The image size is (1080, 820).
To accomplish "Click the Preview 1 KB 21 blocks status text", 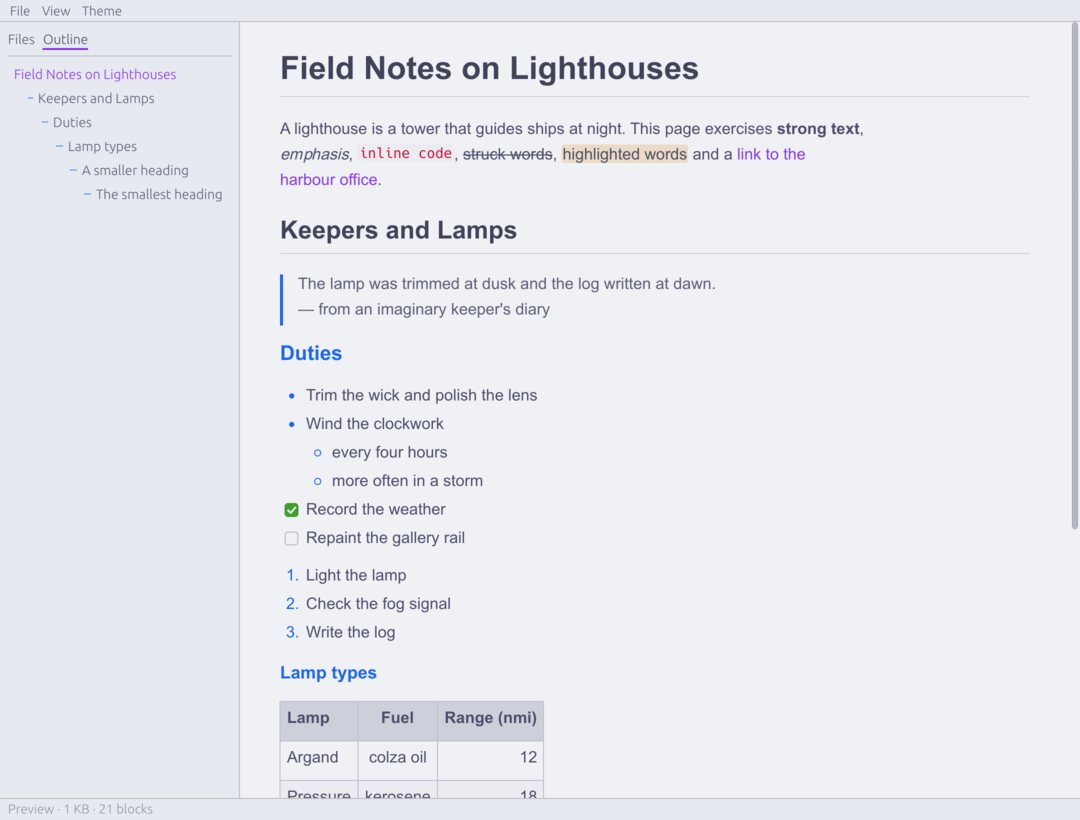I will pyautogui.click(x=80, y=809).
